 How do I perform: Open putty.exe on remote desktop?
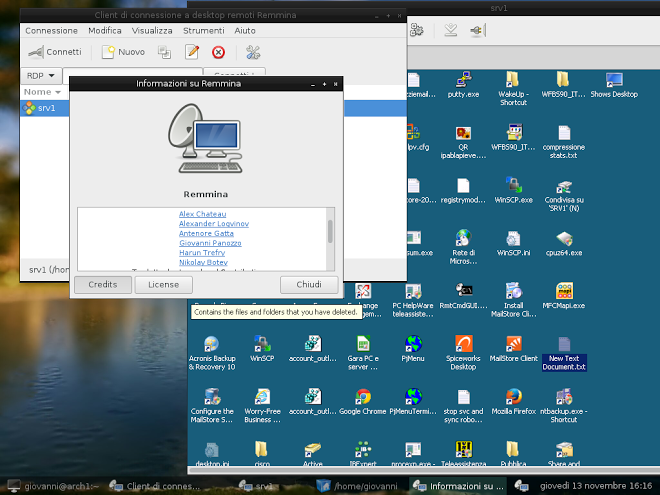pos(462,81)
